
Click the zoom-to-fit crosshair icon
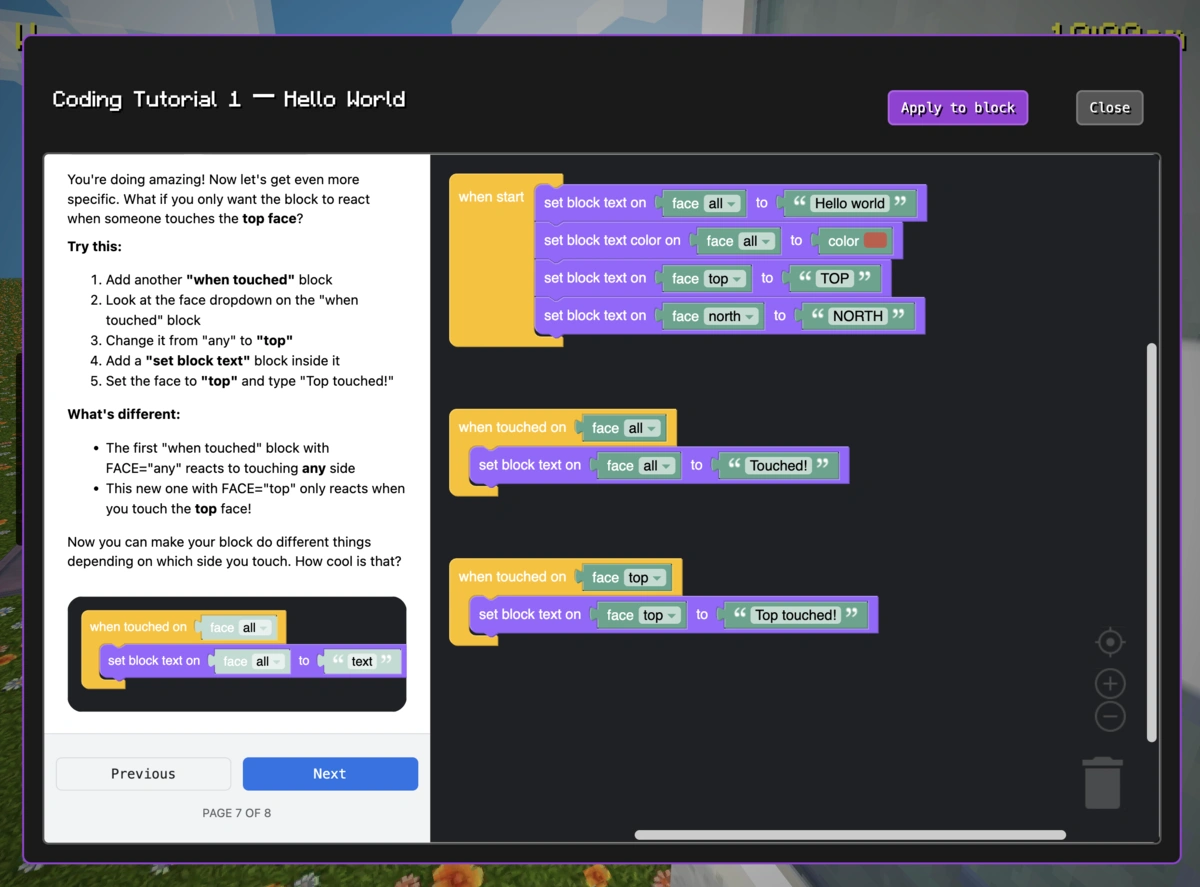coord(1110,642)
